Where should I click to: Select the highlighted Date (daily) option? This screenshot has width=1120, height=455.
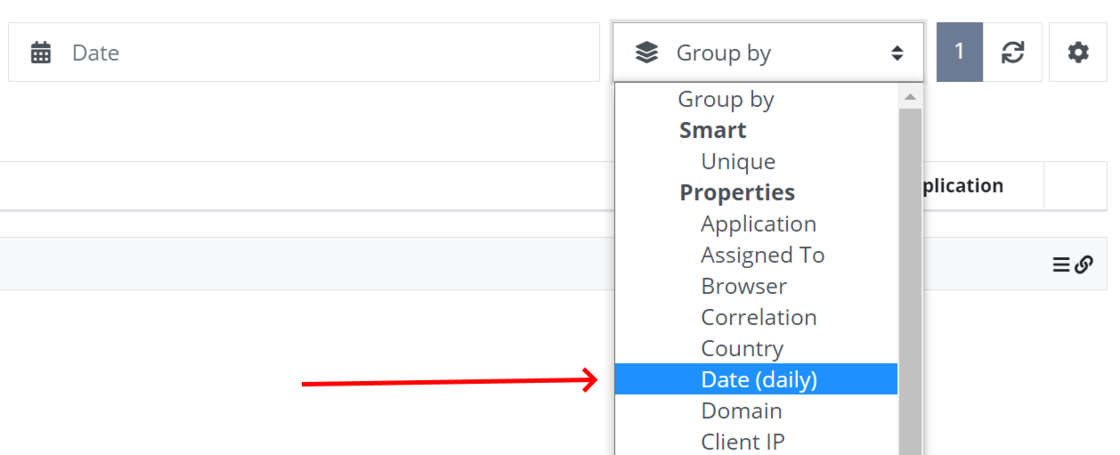[756, 379]
